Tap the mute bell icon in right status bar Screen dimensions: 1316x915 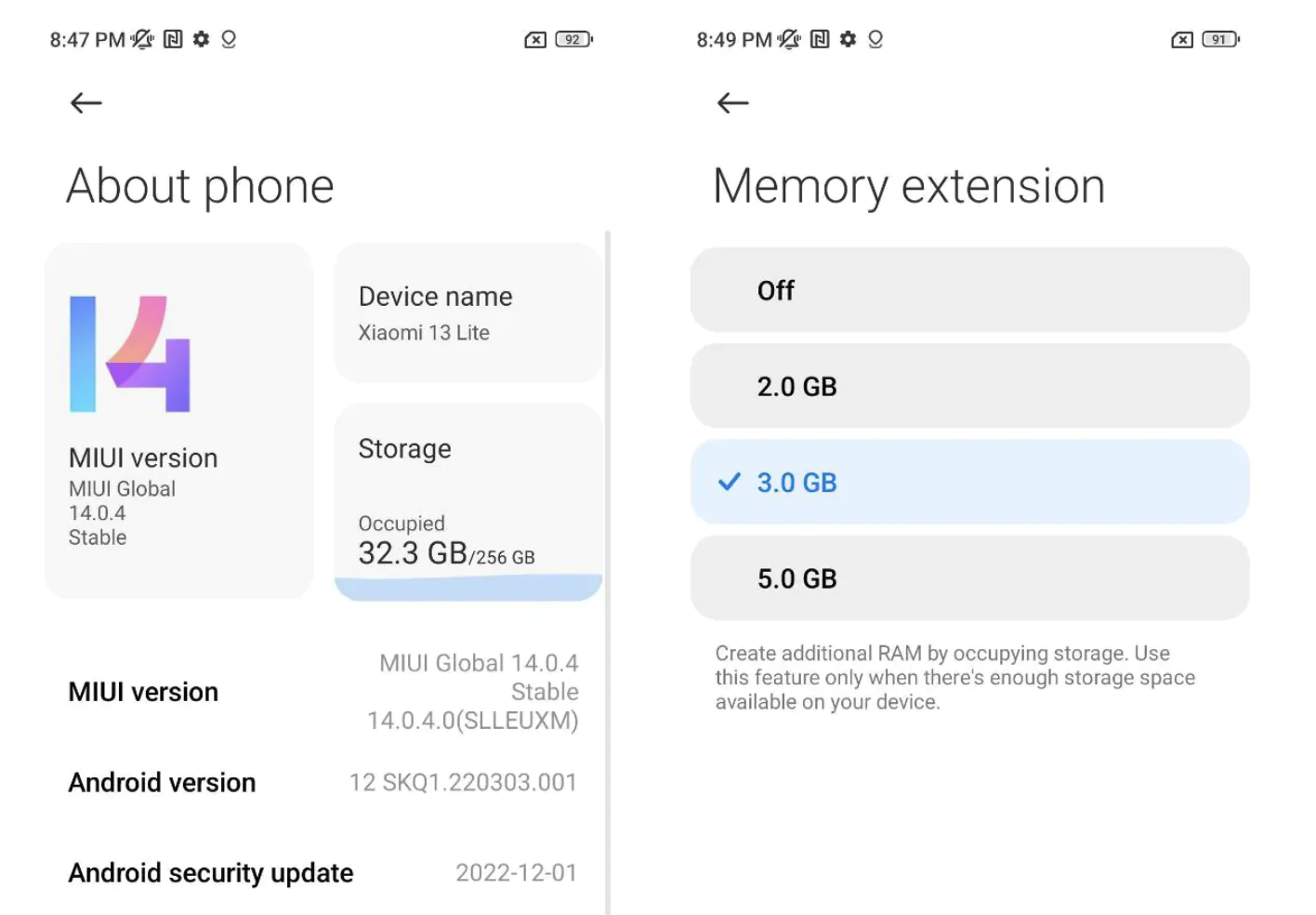[x=789, y=39]
